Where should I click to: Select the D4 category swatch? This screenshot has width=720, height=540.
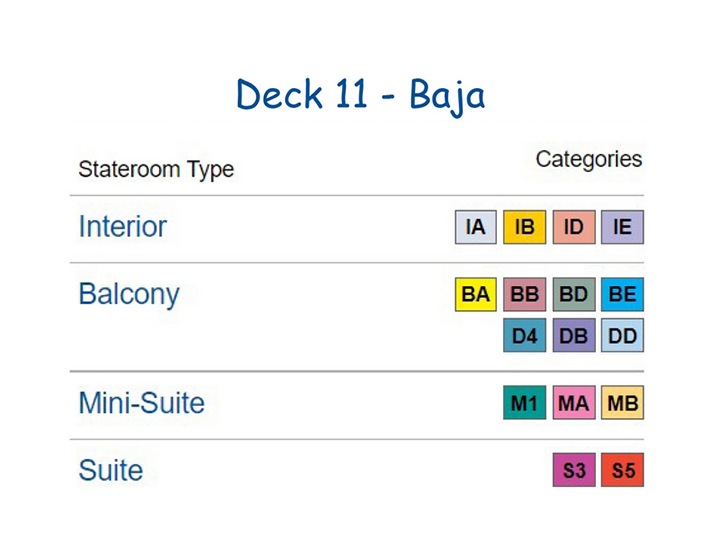click(x=524, y=335)
